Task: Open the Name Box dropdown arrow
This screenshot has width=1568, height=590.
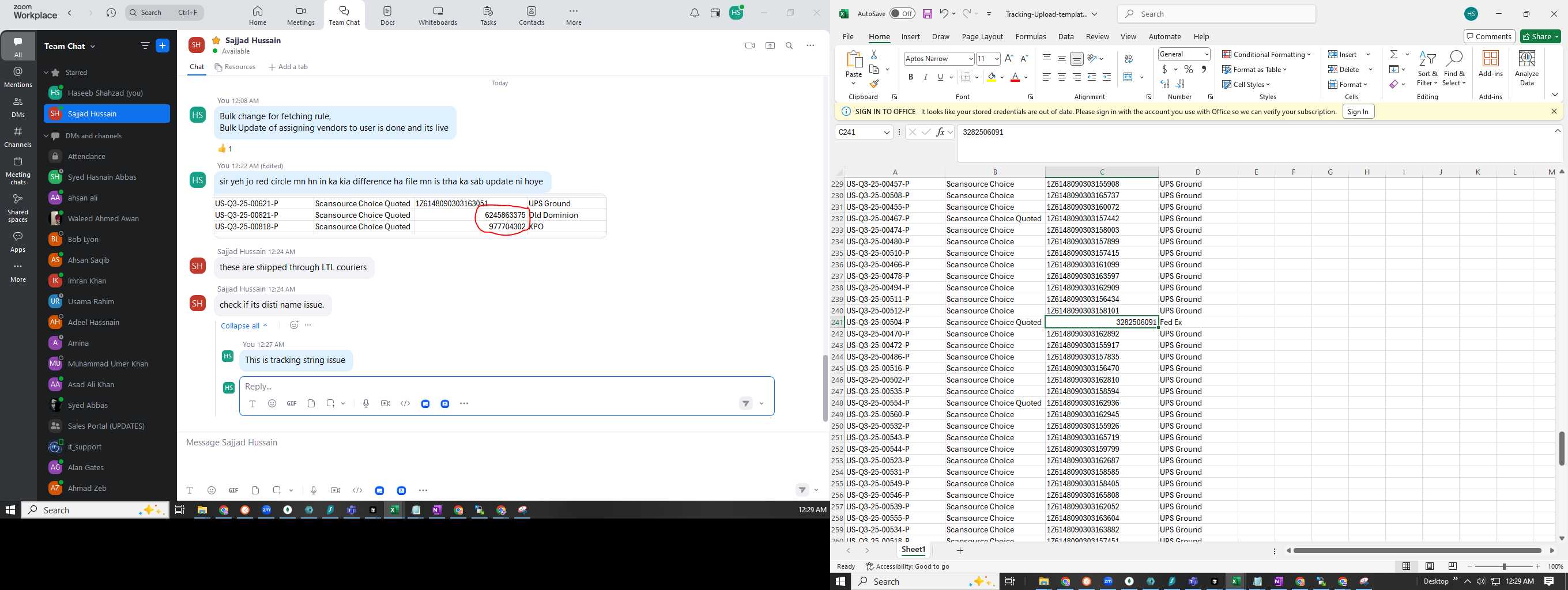Action: (x=886, y=132)
